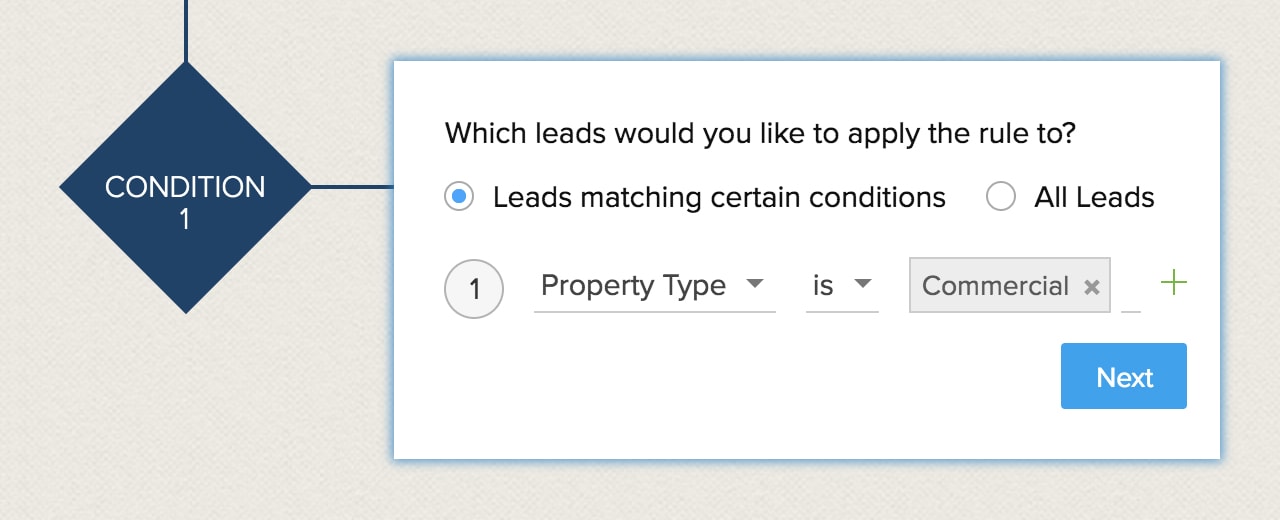Viewport: 1280px width, 520px height.
Task: Click the word 'is' in the criteria row
Action: click(x=823, y=286)
